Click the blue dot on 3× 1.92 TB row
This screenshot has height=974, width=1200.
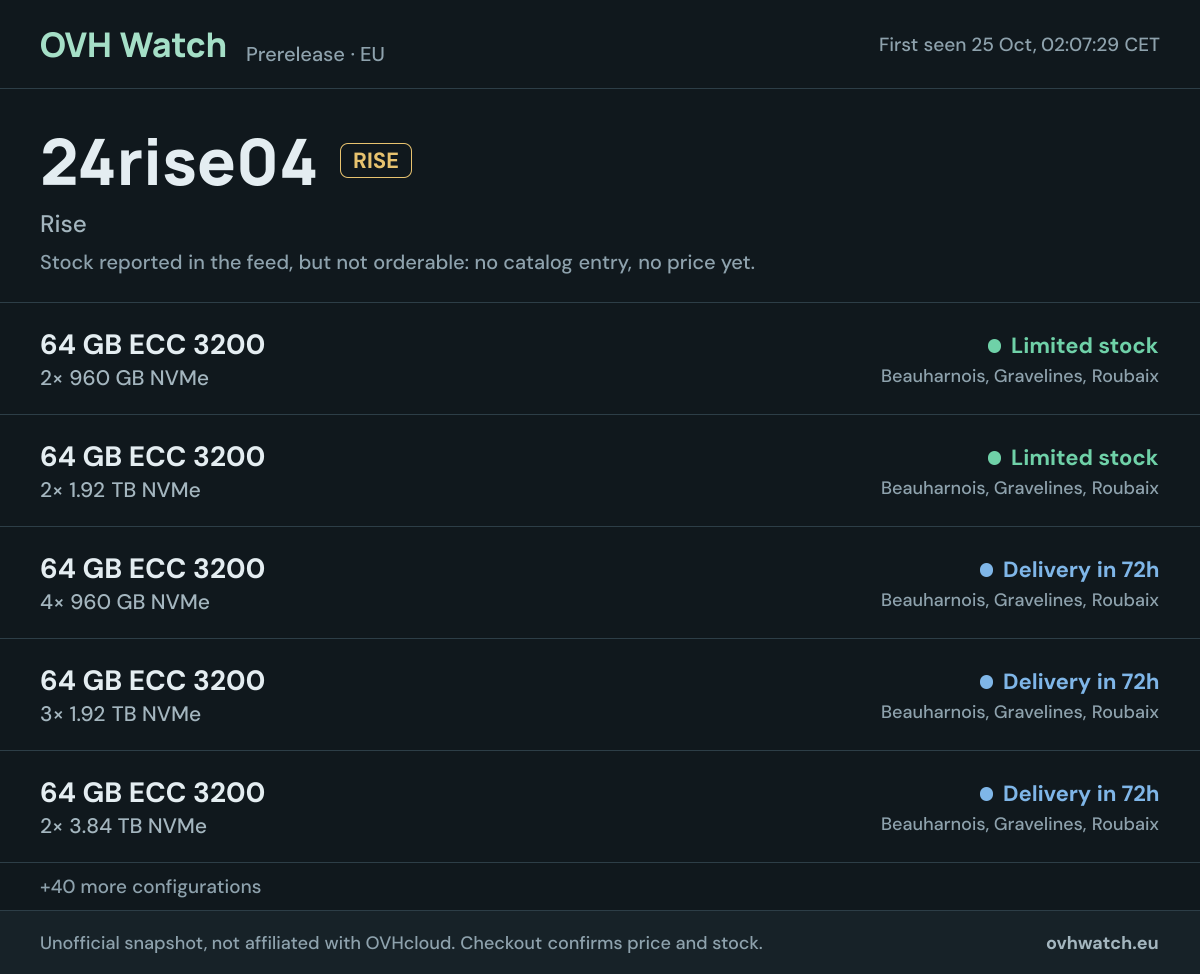click(986, 682)
